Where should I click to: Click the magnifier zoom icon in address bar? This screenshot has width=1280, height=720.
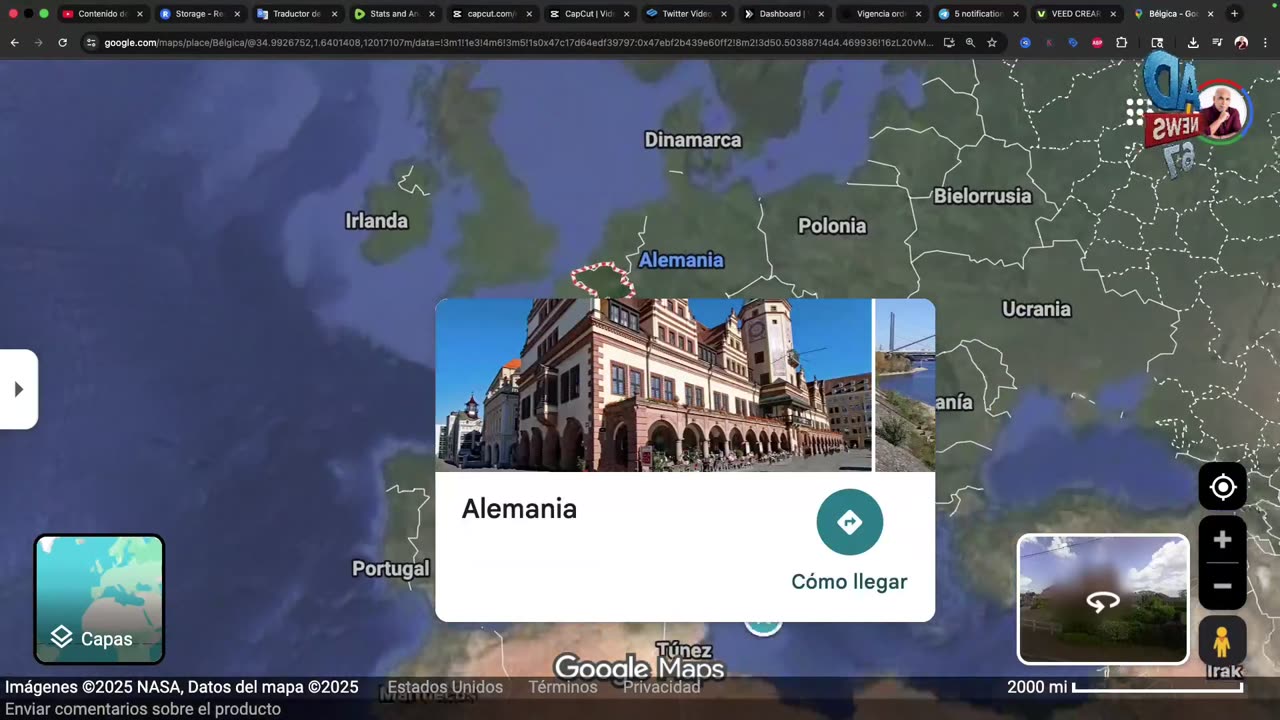[970, 43]
